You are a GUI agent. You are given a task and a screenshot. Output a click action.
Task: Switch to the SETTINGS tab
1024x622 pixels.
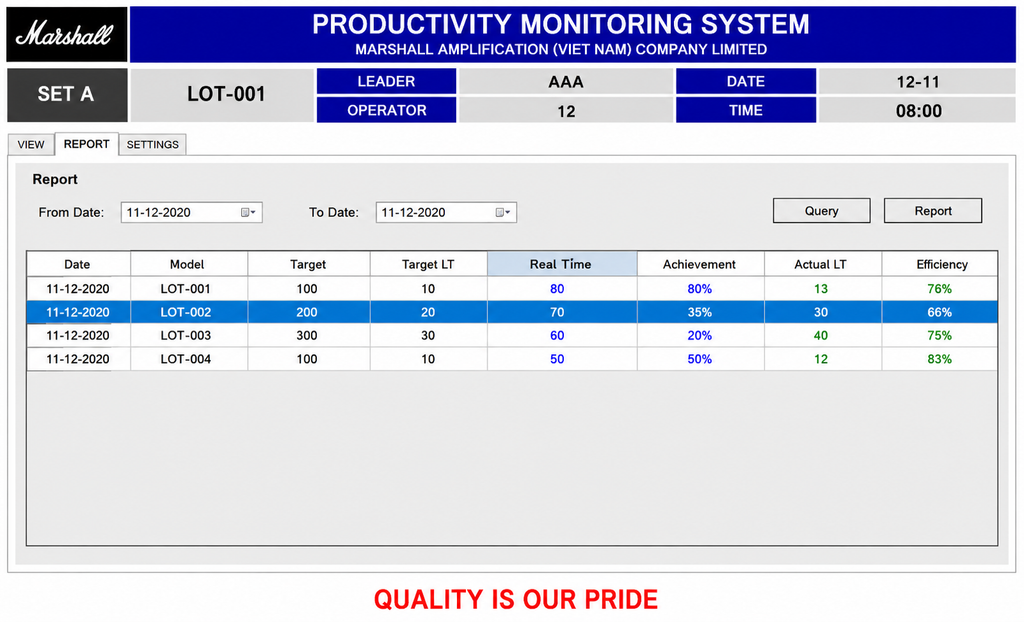coord(153,144)
